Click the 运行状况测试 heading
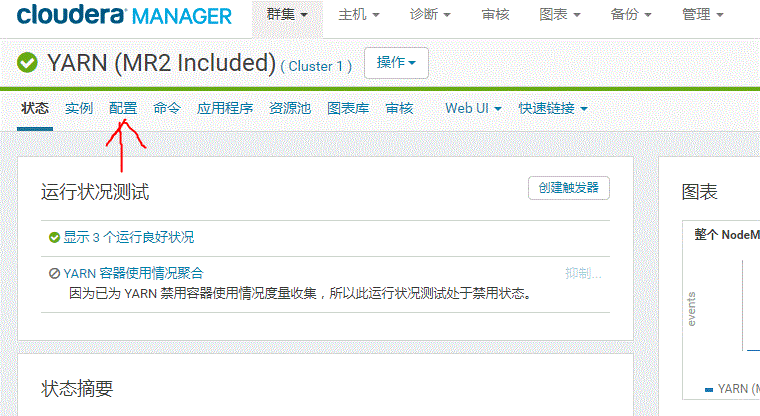760x416 pixels. 95,192
